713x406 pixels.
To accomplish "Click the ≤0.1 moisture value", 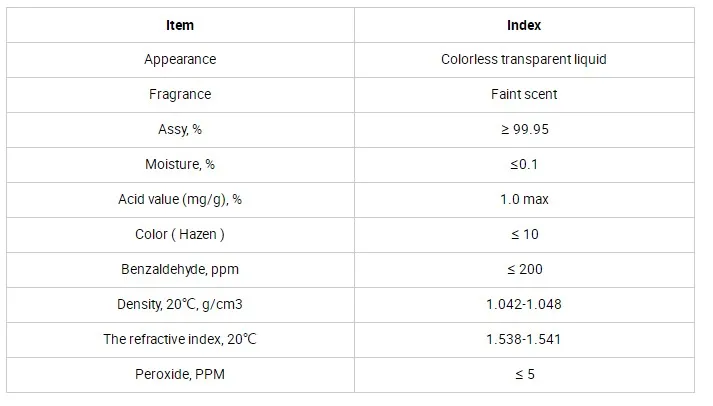I will (523, 164).
